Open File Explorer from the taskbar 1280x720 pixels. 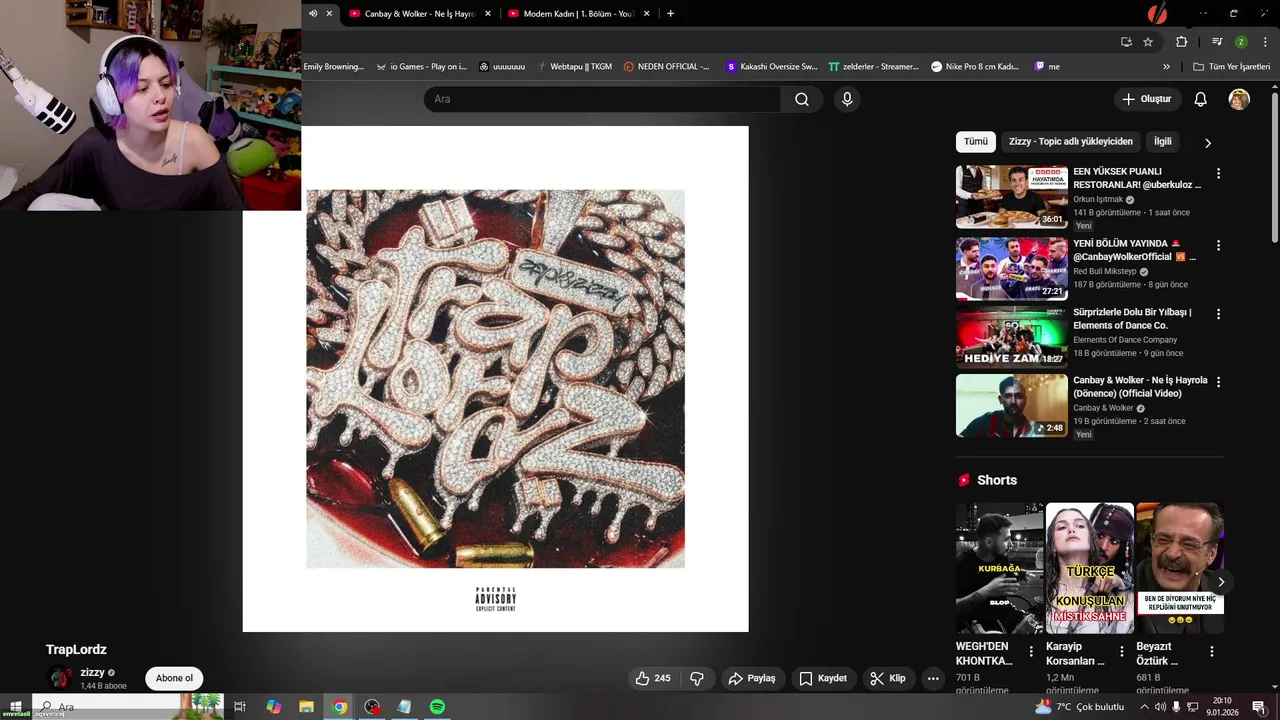coord(306,707)
